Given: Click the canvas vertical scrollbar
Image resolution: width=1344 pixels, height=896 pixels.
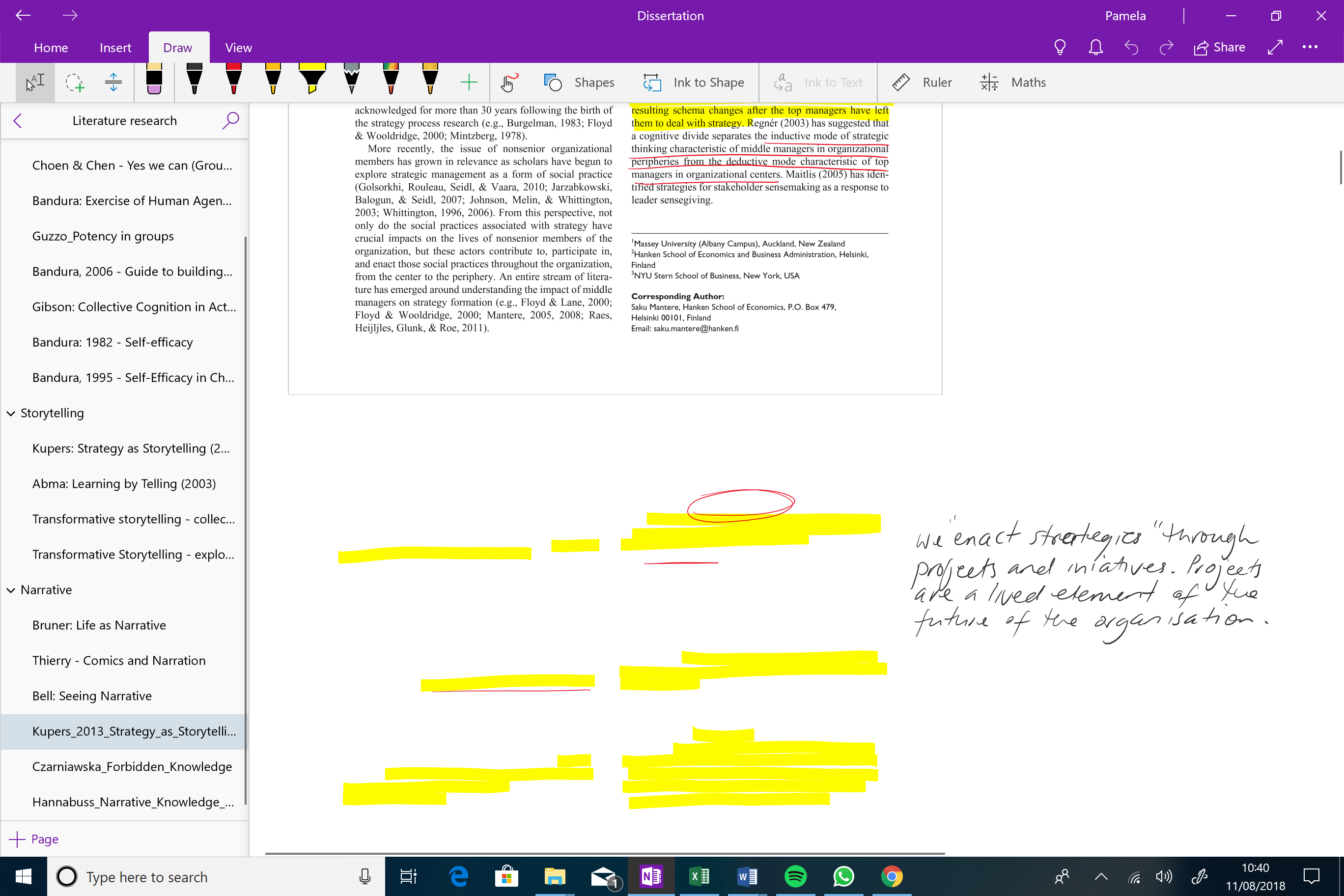Looking at the screenshot, I should click(x=1340, y=167).
